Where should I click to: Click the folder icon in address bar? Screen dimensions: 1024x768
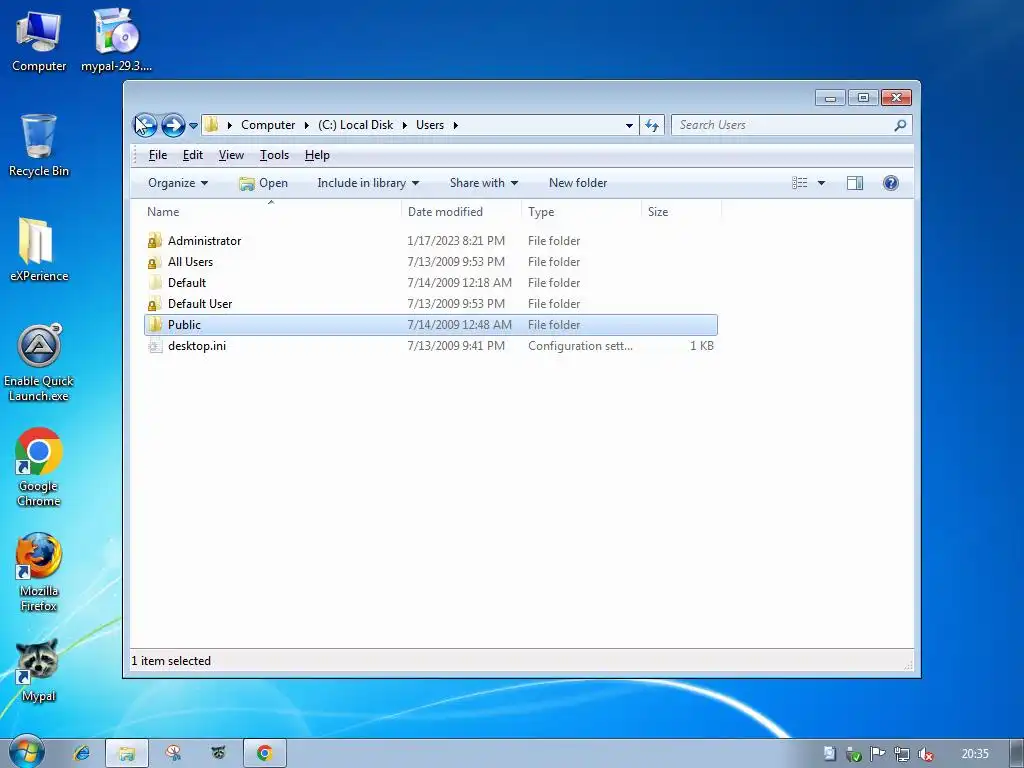(x=212, y=124)
